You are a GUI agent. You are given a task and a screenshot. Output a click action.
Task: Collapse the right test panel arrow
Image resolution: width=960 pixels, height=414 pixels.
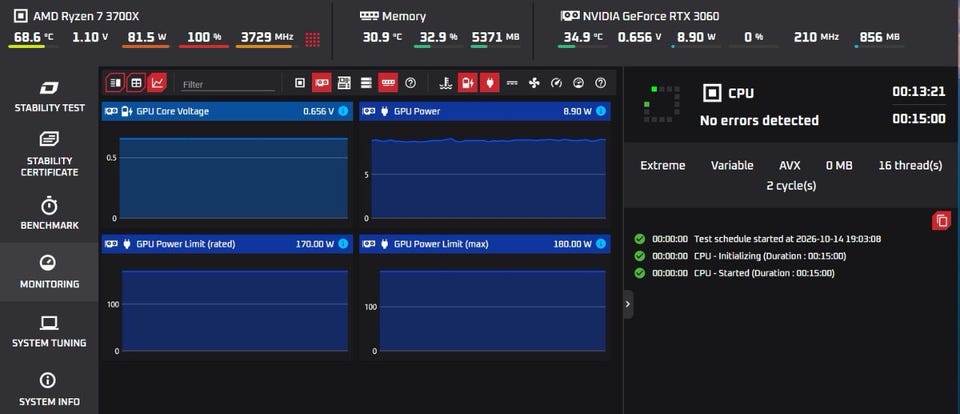tap(628, 304)
